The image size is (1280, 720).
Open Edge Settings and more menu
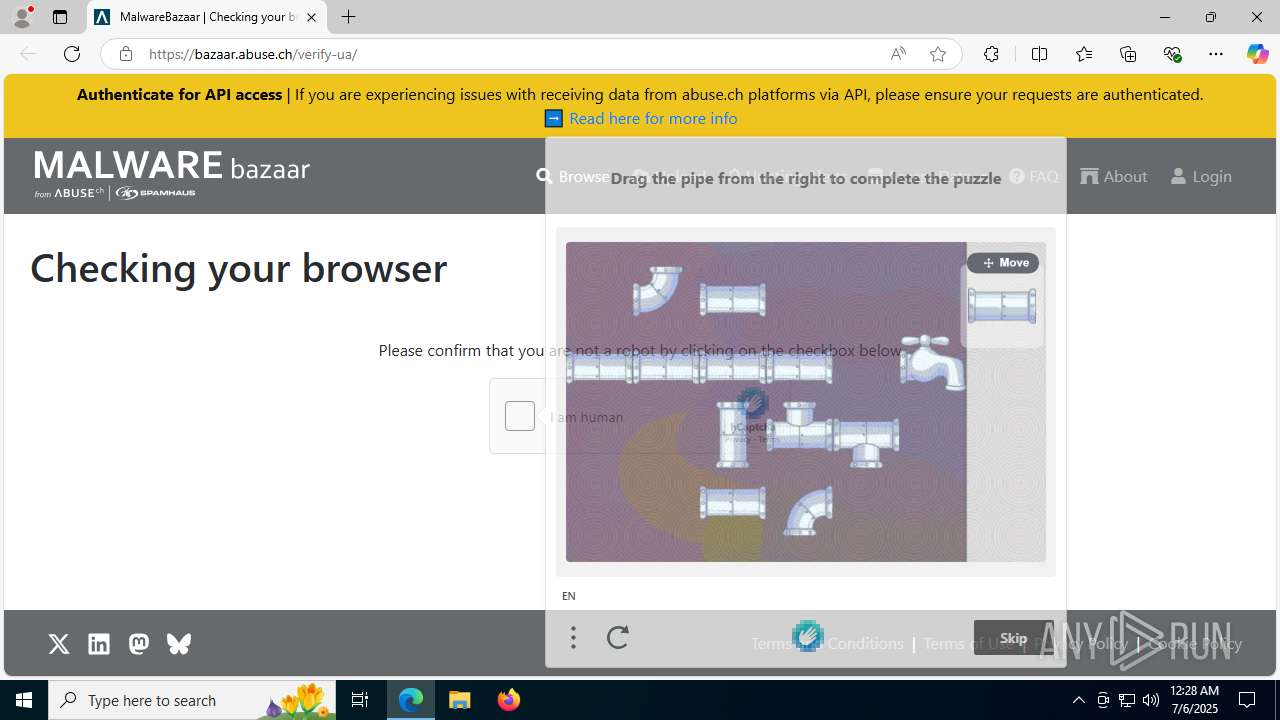[1216, 54]
